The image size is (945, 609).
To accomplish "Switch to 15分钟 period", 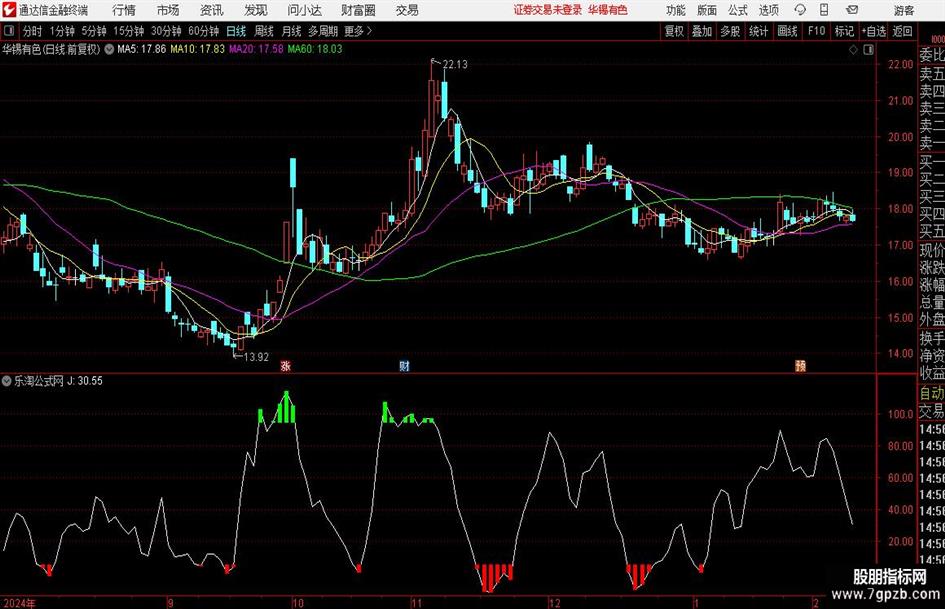I will point(128,31).
